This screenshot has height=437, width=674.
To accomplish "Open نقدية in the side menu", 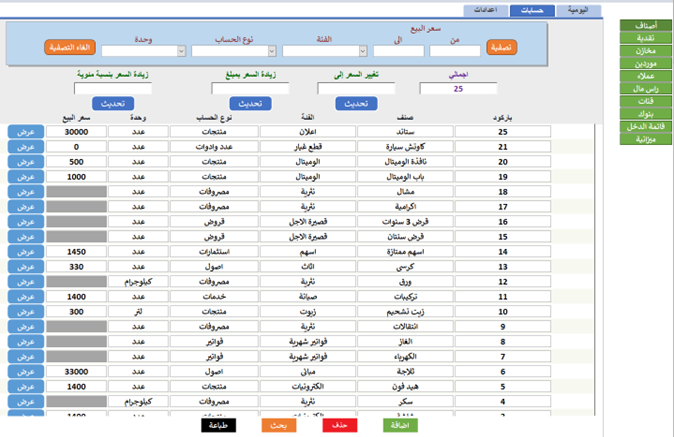I will point(646,38).
